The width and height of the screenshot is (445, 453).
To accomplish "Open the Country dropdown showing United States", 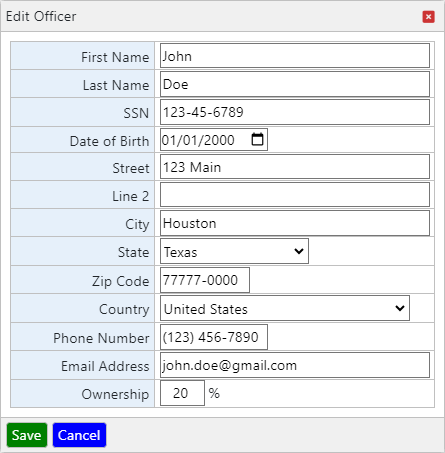I will (285, 308).
